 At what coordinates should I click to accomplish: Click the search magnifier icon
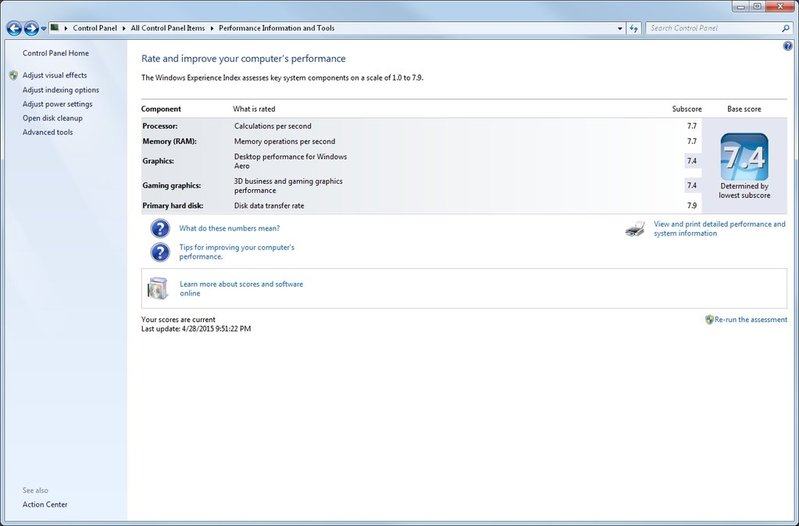click(x=785, y=29)
